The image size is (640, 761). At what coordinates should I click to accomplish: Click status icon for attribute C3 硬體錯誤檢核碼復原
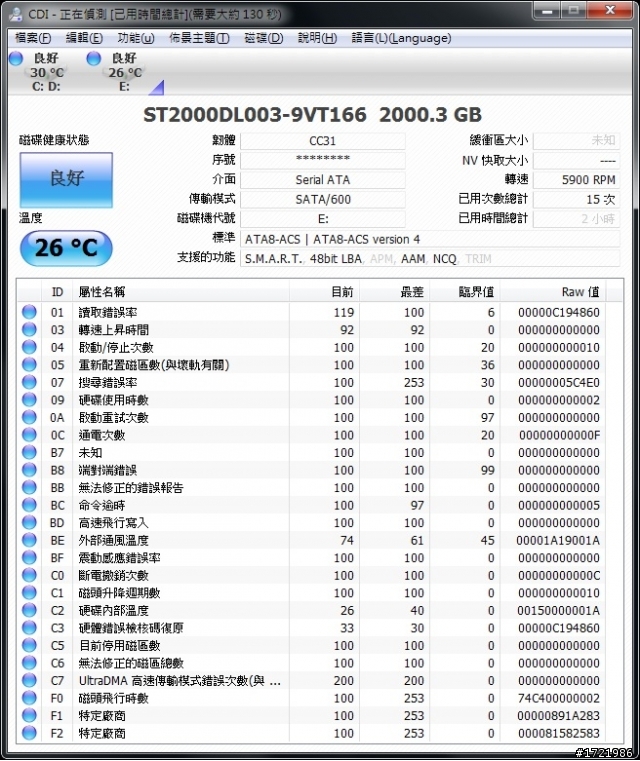click(x=29, y=628)
